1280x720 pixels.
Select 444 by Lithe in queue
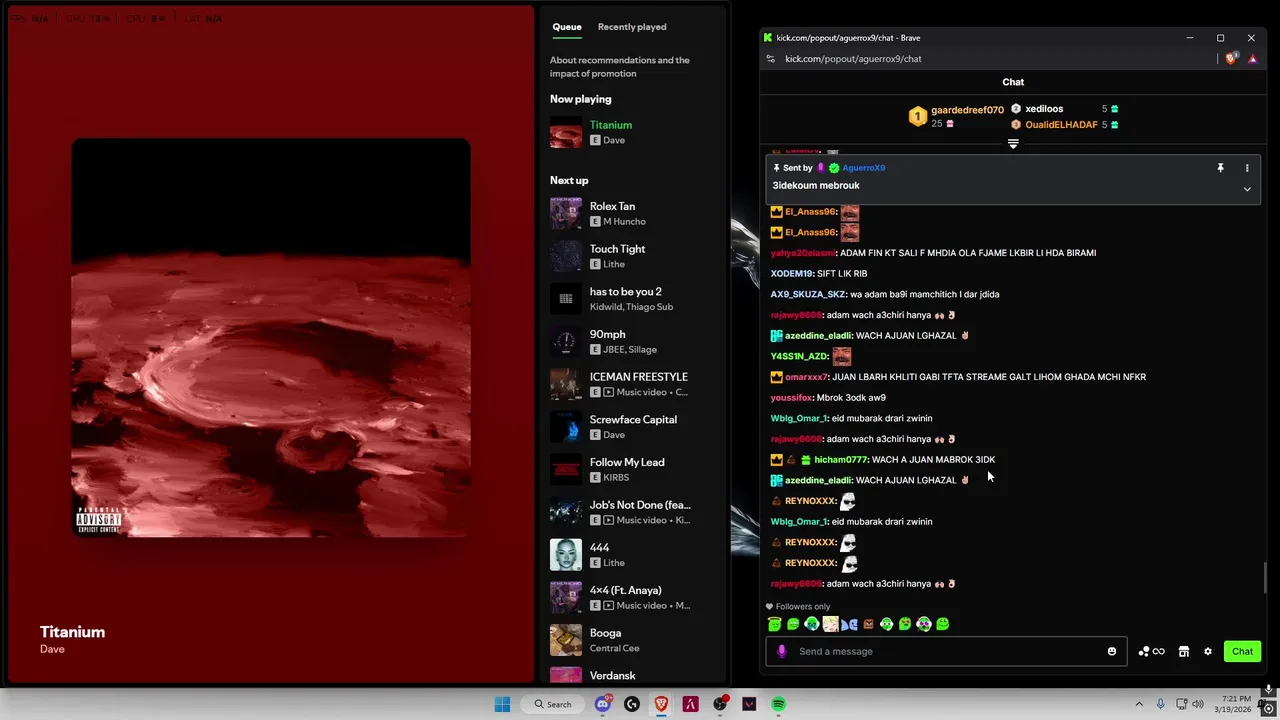(x=635, y=555)
